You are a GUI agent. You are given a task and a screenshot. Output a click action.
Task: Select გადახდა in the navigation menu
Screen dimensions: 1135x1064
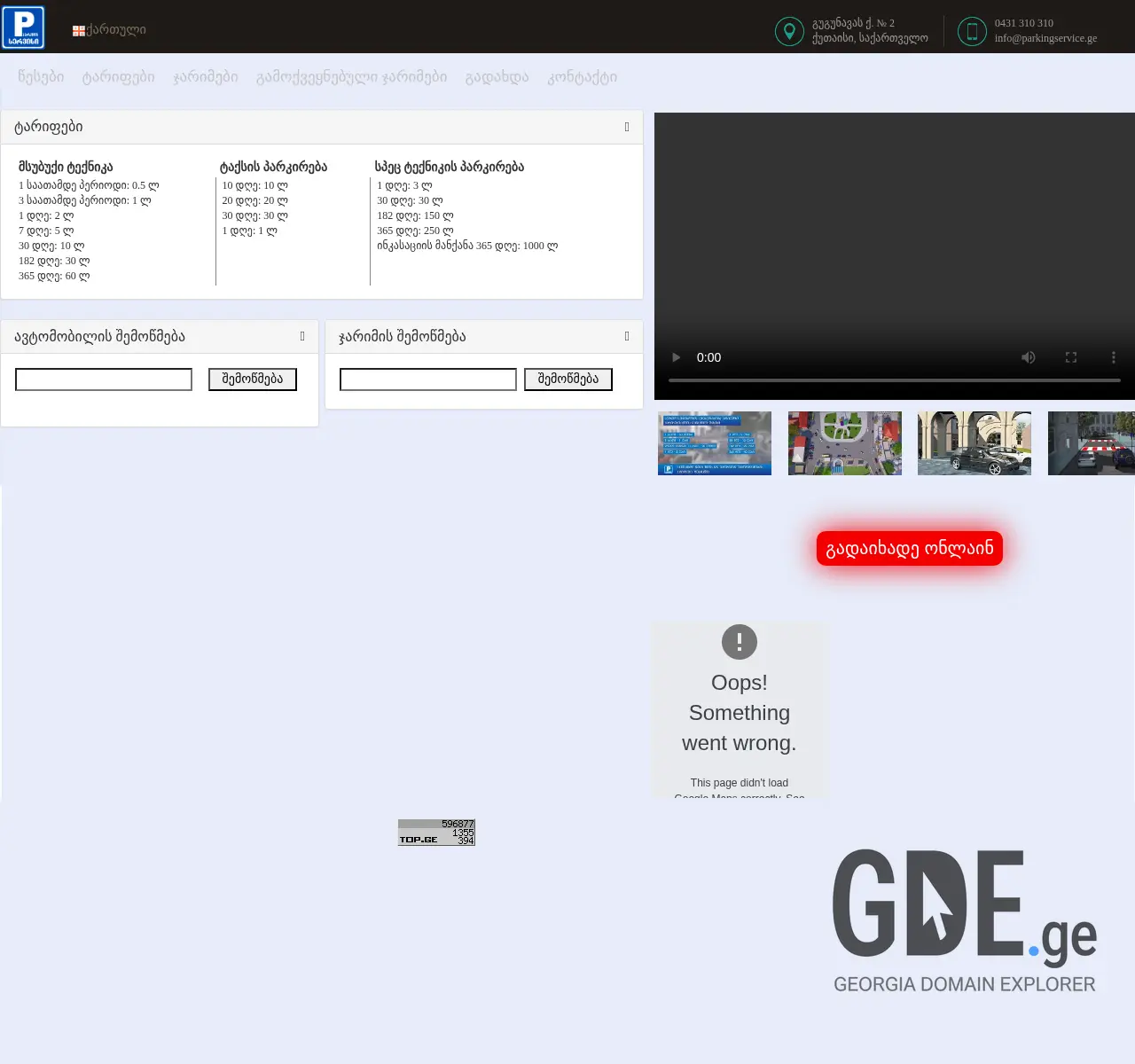tap(497, 77)
